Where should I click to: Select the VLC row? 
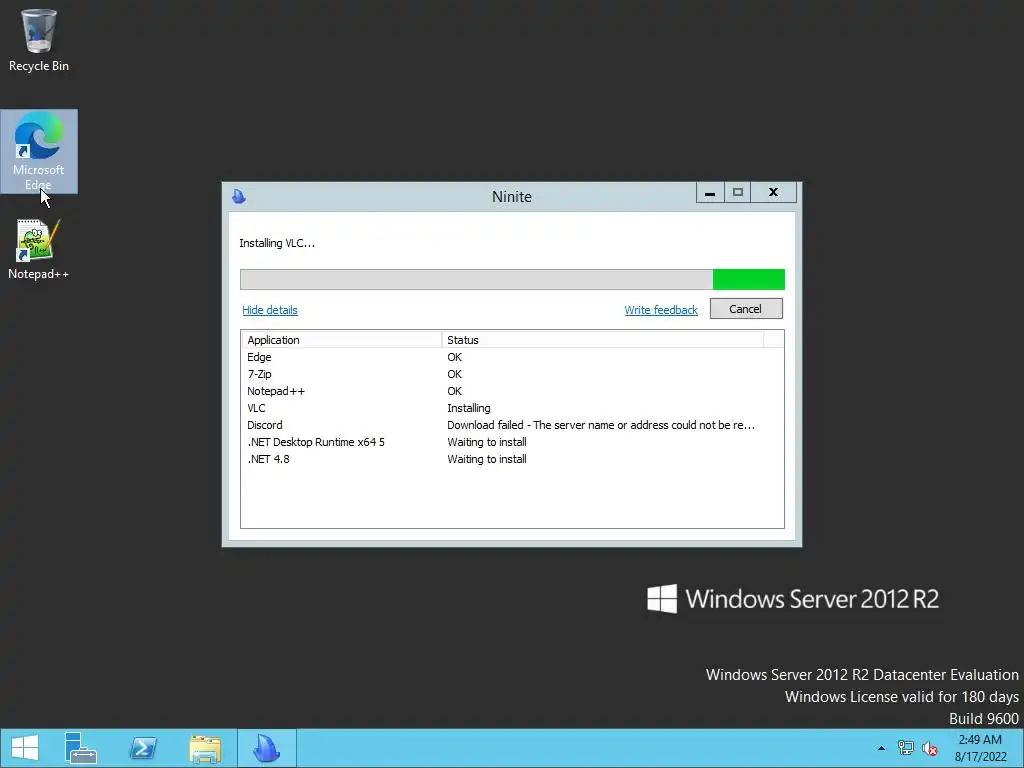(512, 408)
